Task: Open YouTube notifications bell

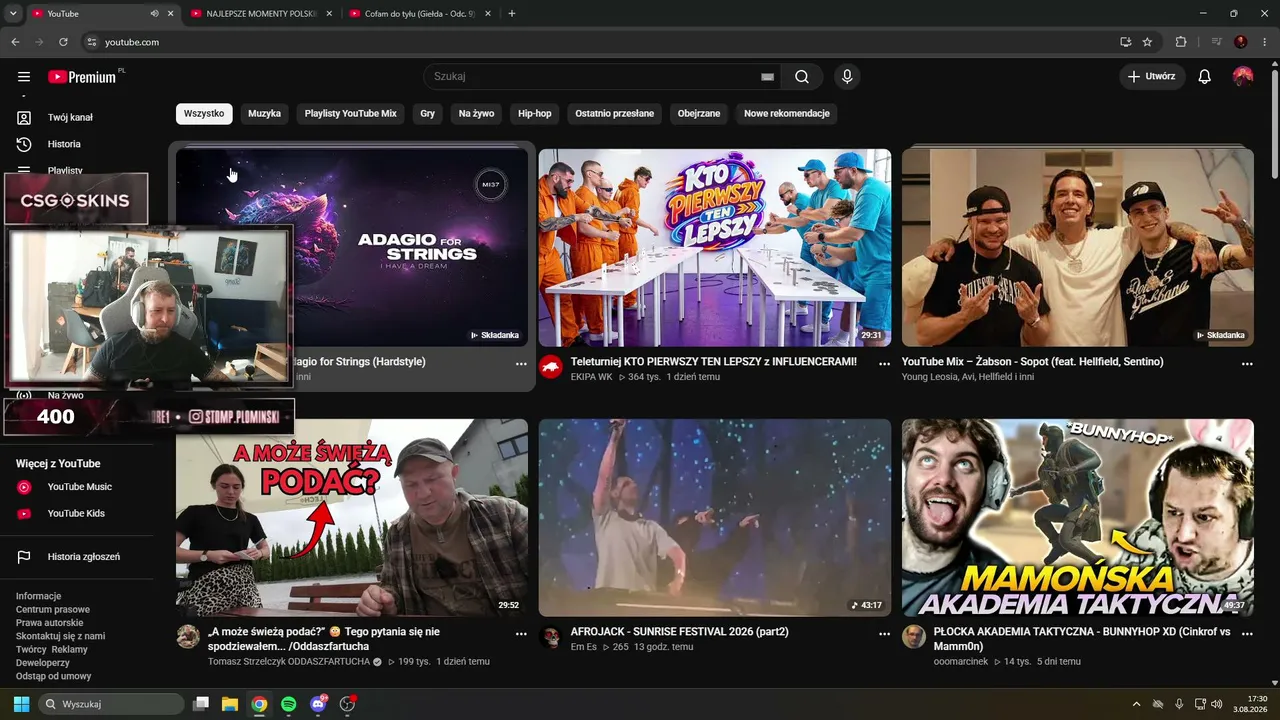Action: tap(1205, 77)
